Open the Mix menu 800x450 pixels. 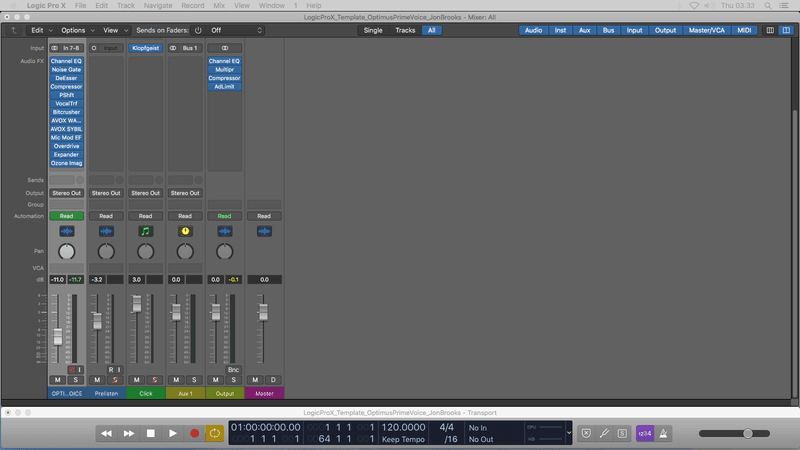(x=219, y=6)
